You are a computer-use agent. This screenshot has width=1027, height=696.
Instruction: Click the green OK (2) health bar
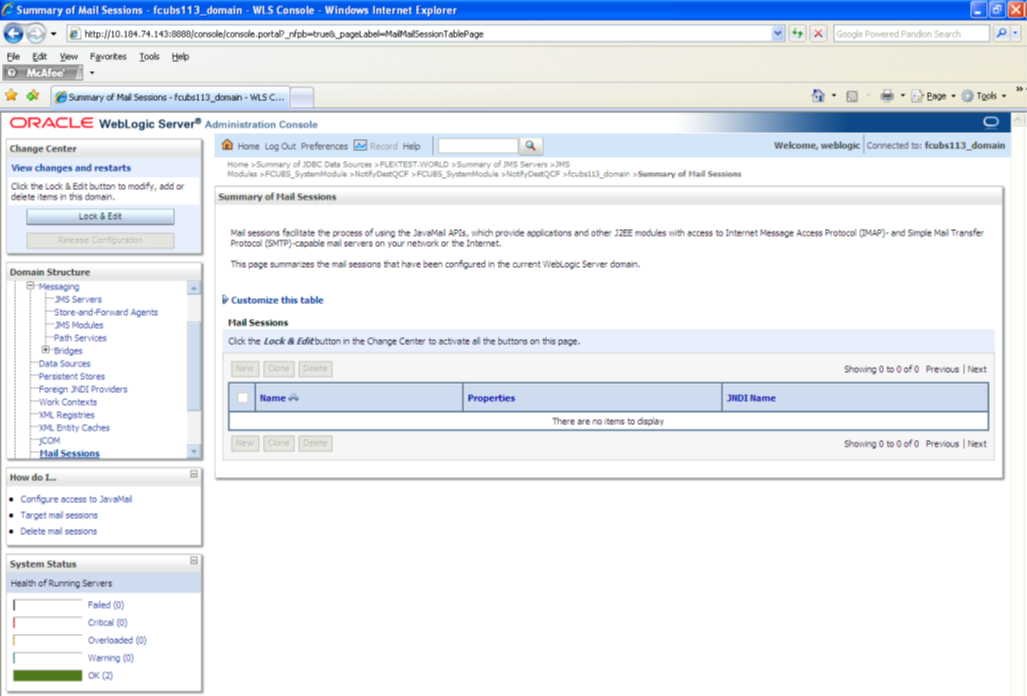click(x=47, y=675)
